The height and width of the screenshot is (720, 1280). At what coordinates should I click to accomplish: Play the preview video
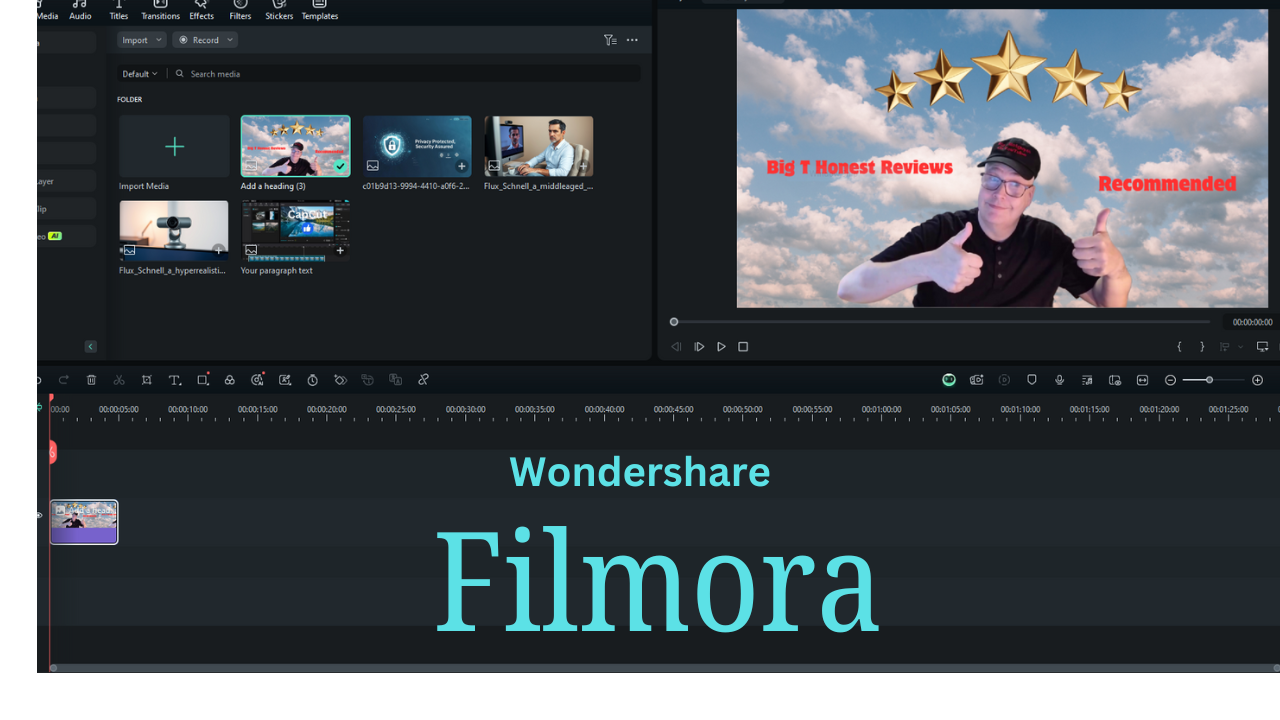click(x=721, y=347)
